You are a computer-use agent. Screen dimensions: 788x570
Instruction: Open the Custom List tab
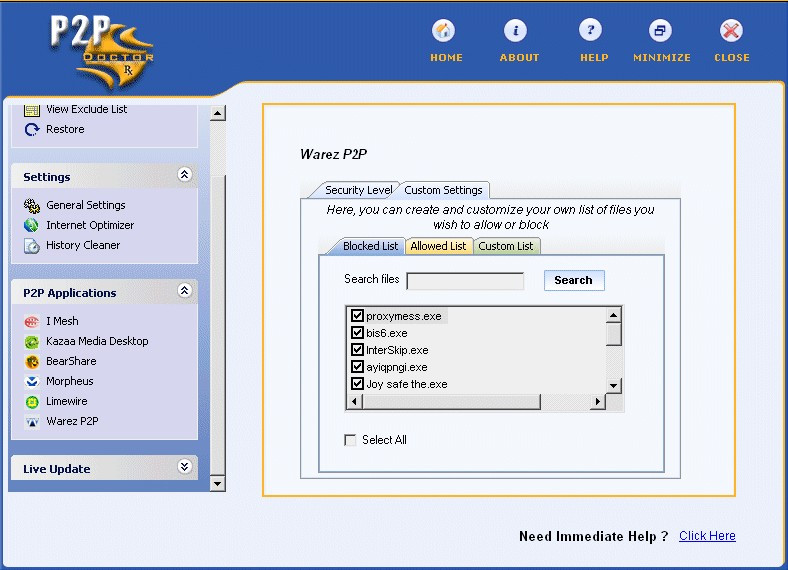[506, 246]
